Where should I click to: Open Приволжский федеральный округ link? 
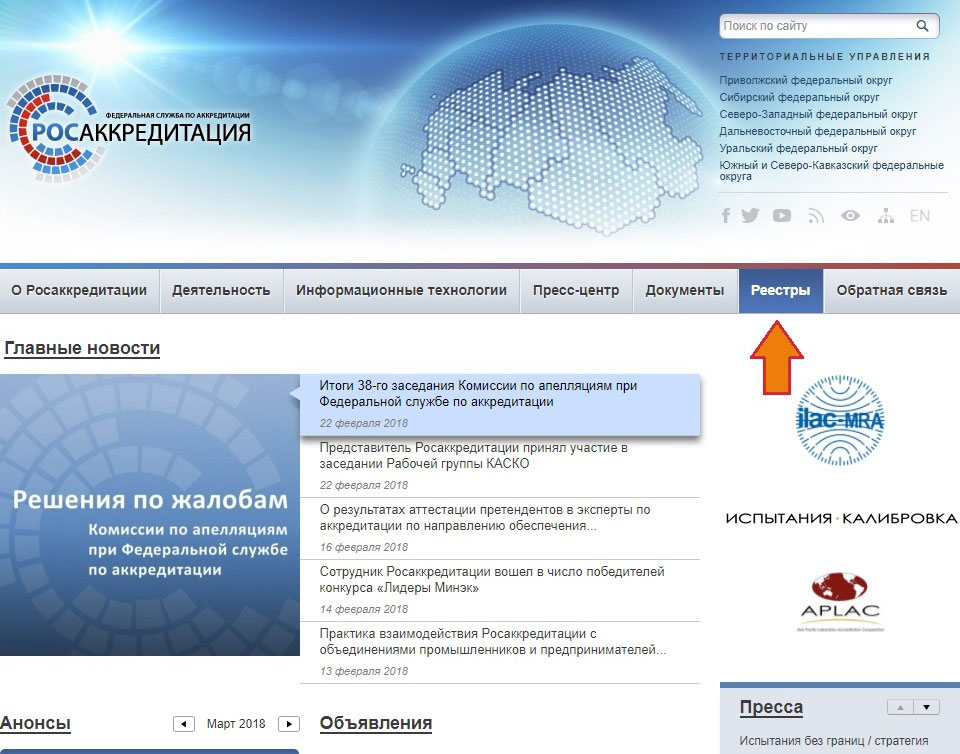coord(806,80)
